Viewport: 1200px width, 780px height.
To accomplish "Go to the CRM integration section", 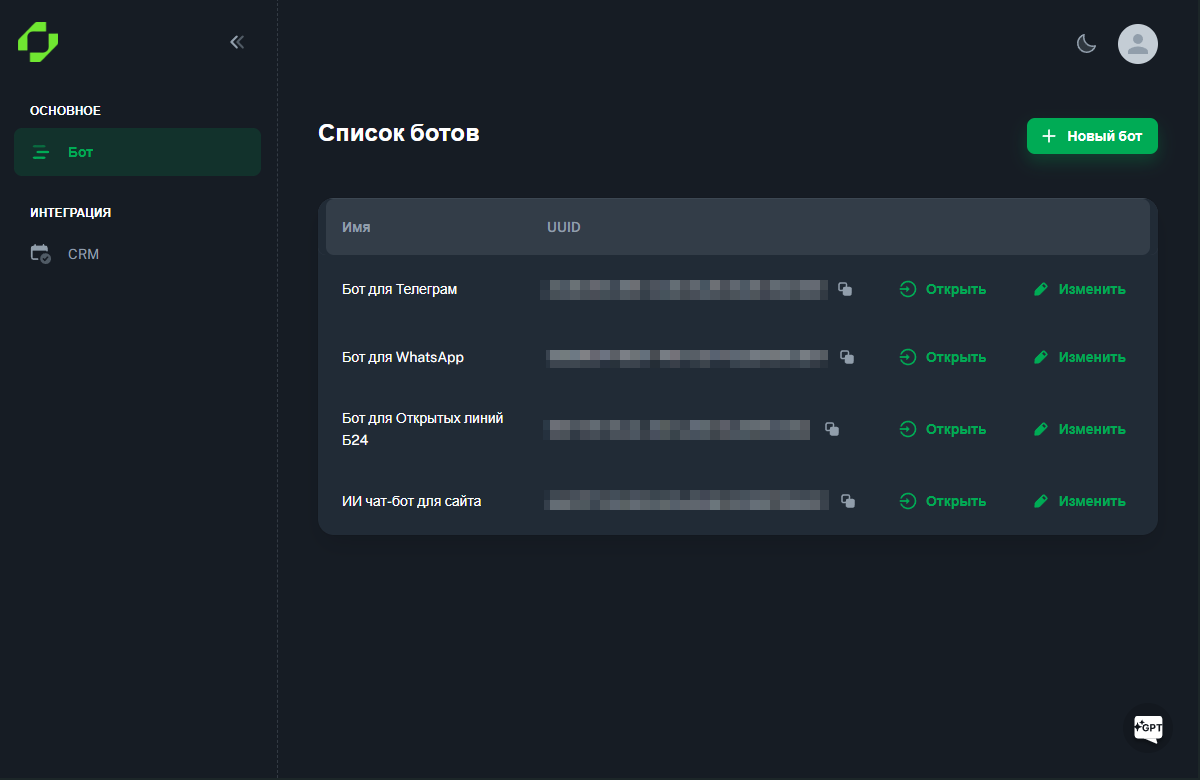I will [x=83, y=254].
